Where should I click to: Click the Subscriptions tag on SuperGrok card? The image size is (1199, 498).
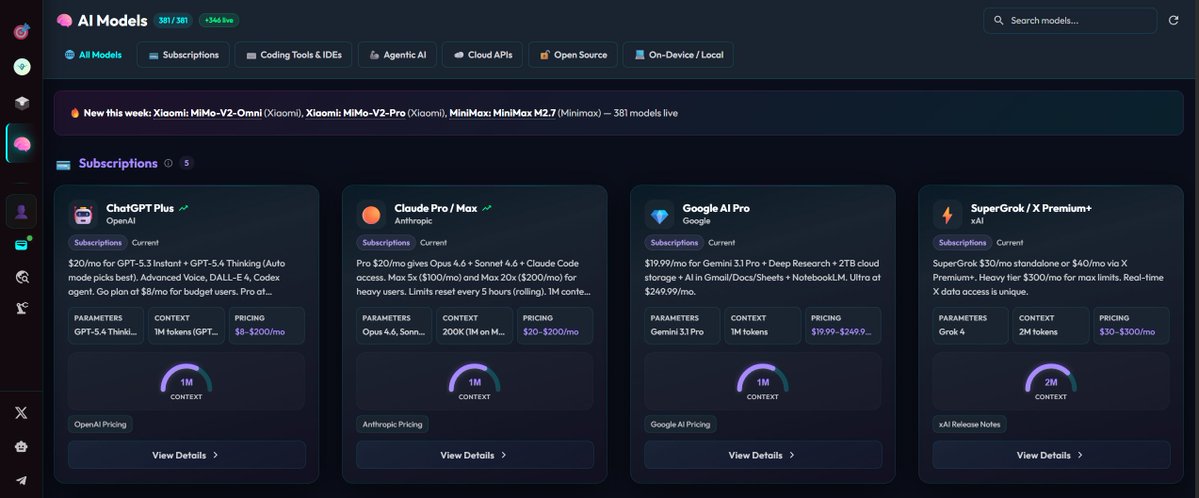click(x=962, y=242)
